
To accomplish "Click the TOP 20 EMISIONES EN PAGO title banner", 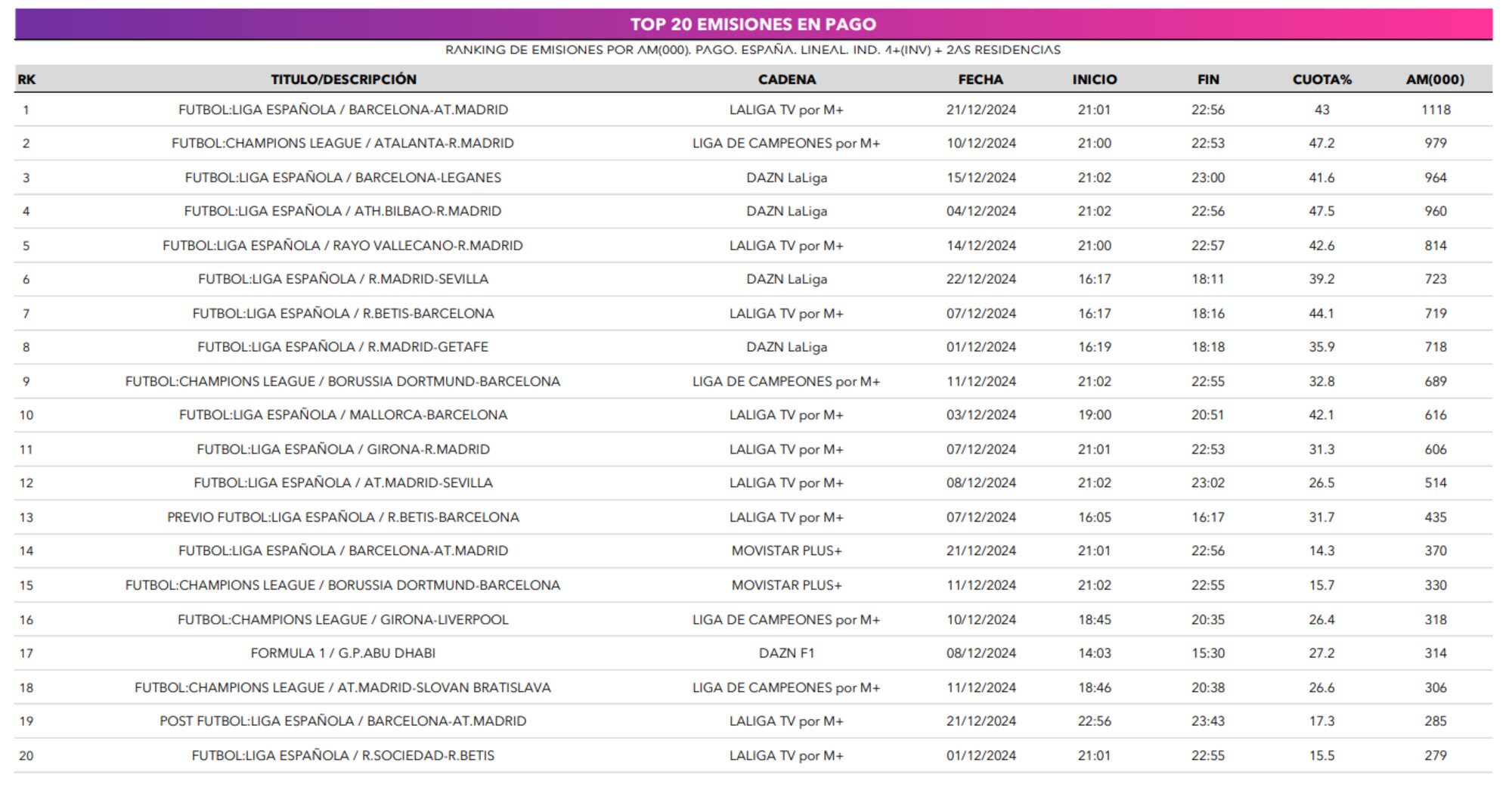I will pyautogui.click(x=753, y=24).
